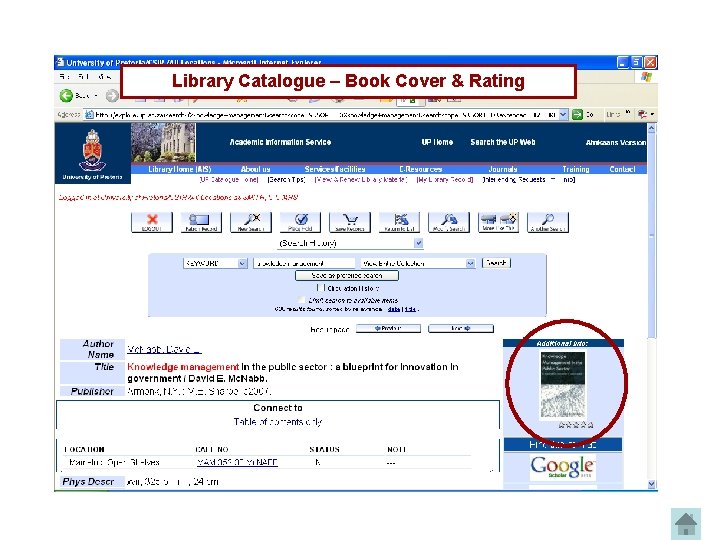Click the search term input field
Viewport: 720px width, 540px height.
(x=304, y=263)
